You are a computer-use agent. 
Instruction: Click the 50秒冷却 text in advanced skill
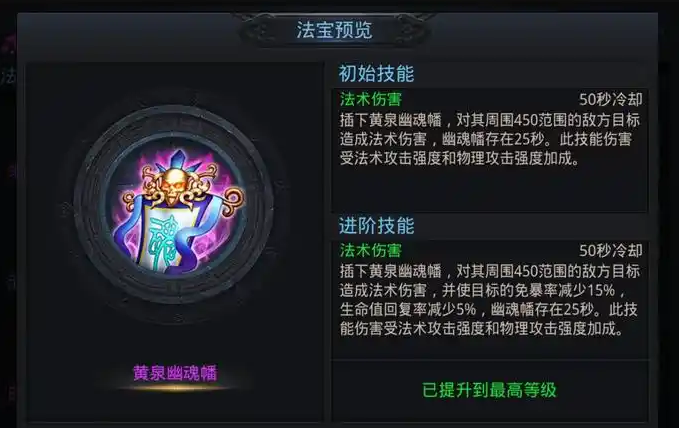point(611,250)
